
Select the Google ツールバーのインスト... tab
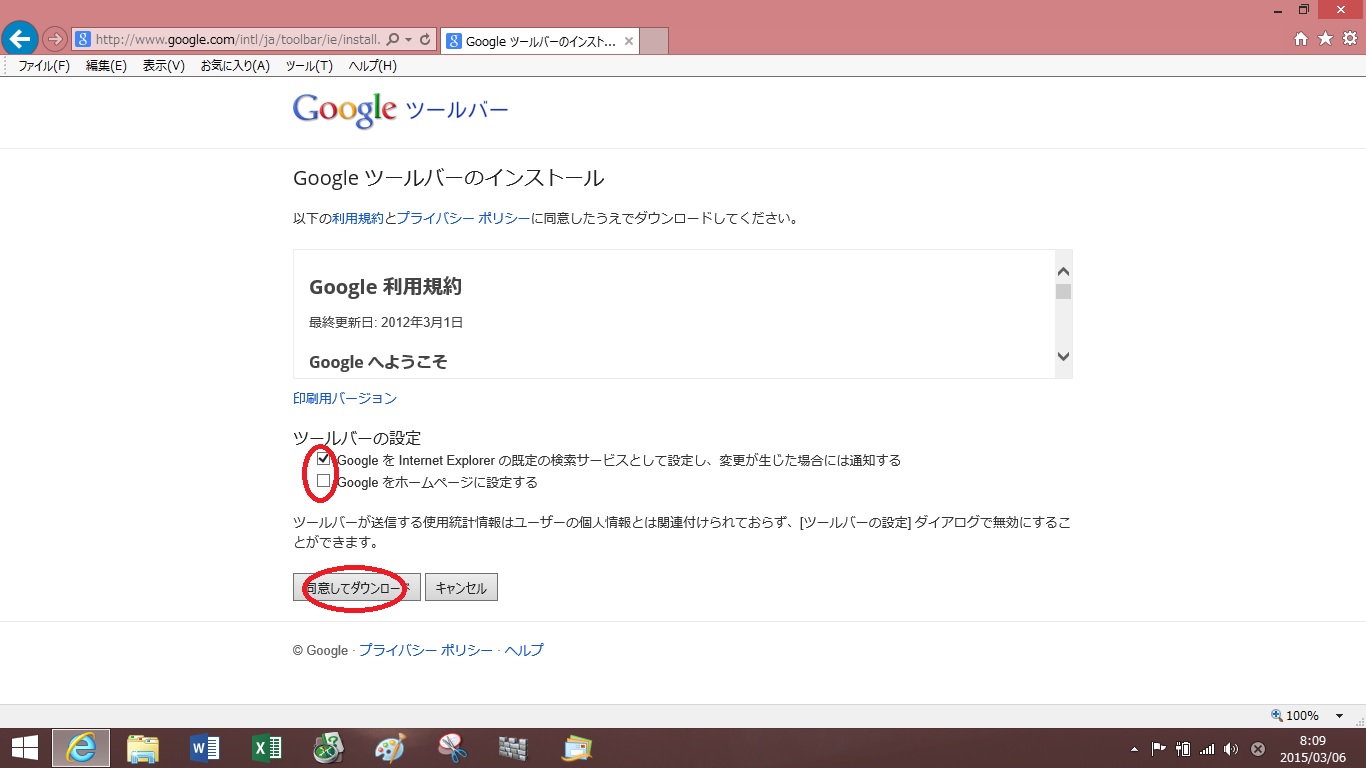pos(540,41)
